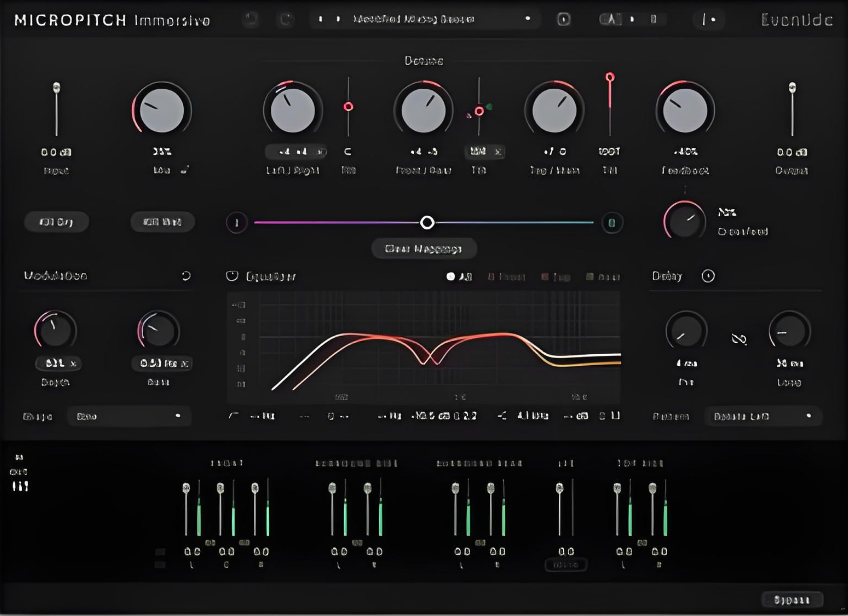Select the Top option in the Equalizer
The image size is (848, 616).
(555, 276)
